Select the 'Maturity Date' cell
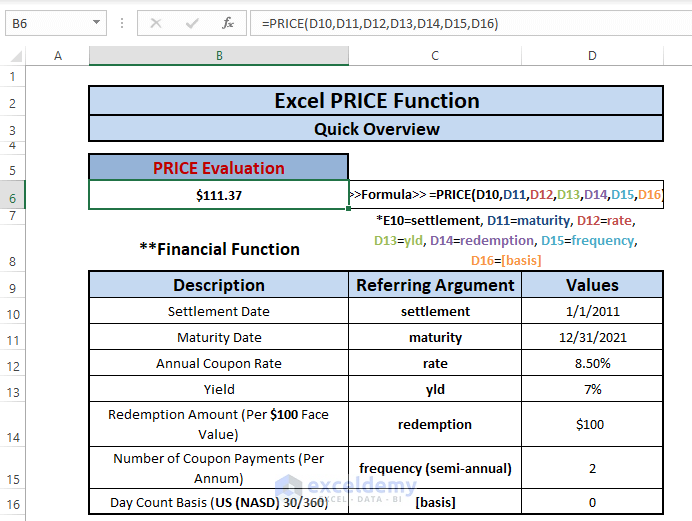This screenshot has width=692, height=521. tap(219, 337)
